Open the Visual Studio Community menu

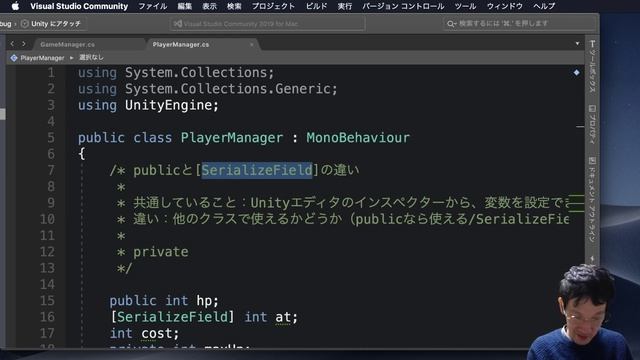coord(79,6)
